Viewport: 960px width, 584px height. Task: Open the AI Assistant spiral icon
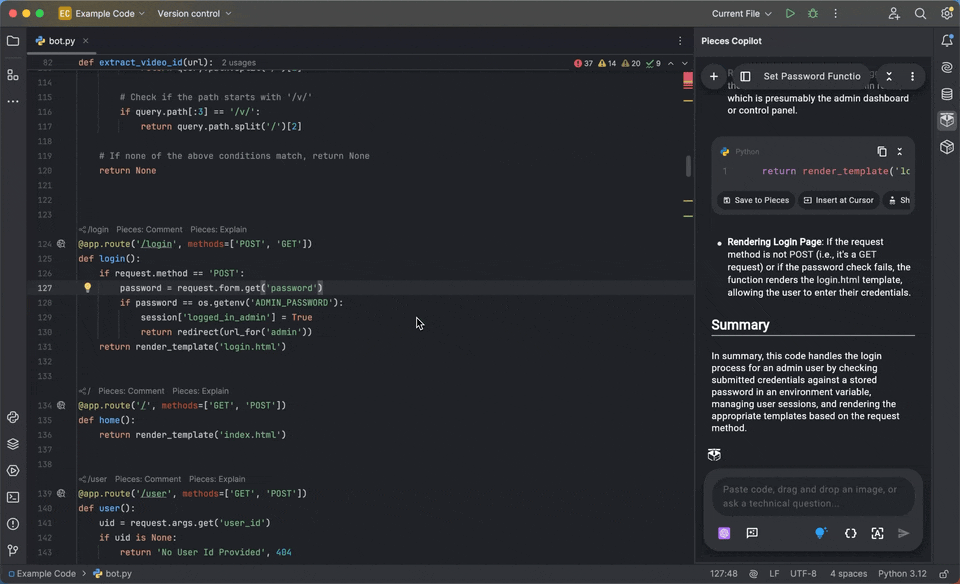tap(947, 67)
